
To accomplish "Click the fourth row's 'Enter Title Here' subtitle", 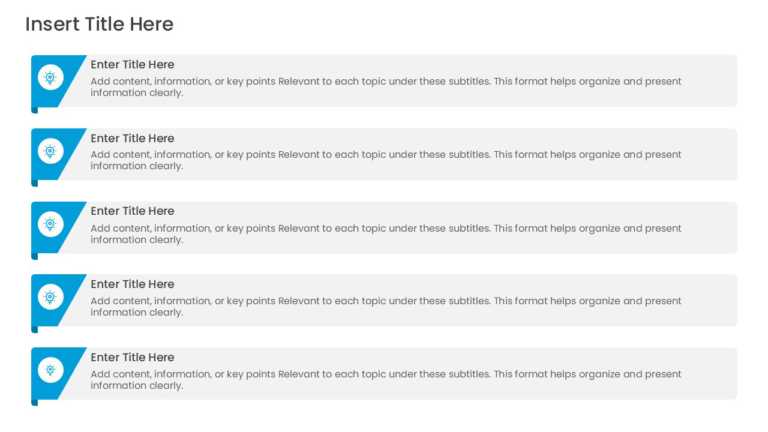I will (x=132, y=284).
